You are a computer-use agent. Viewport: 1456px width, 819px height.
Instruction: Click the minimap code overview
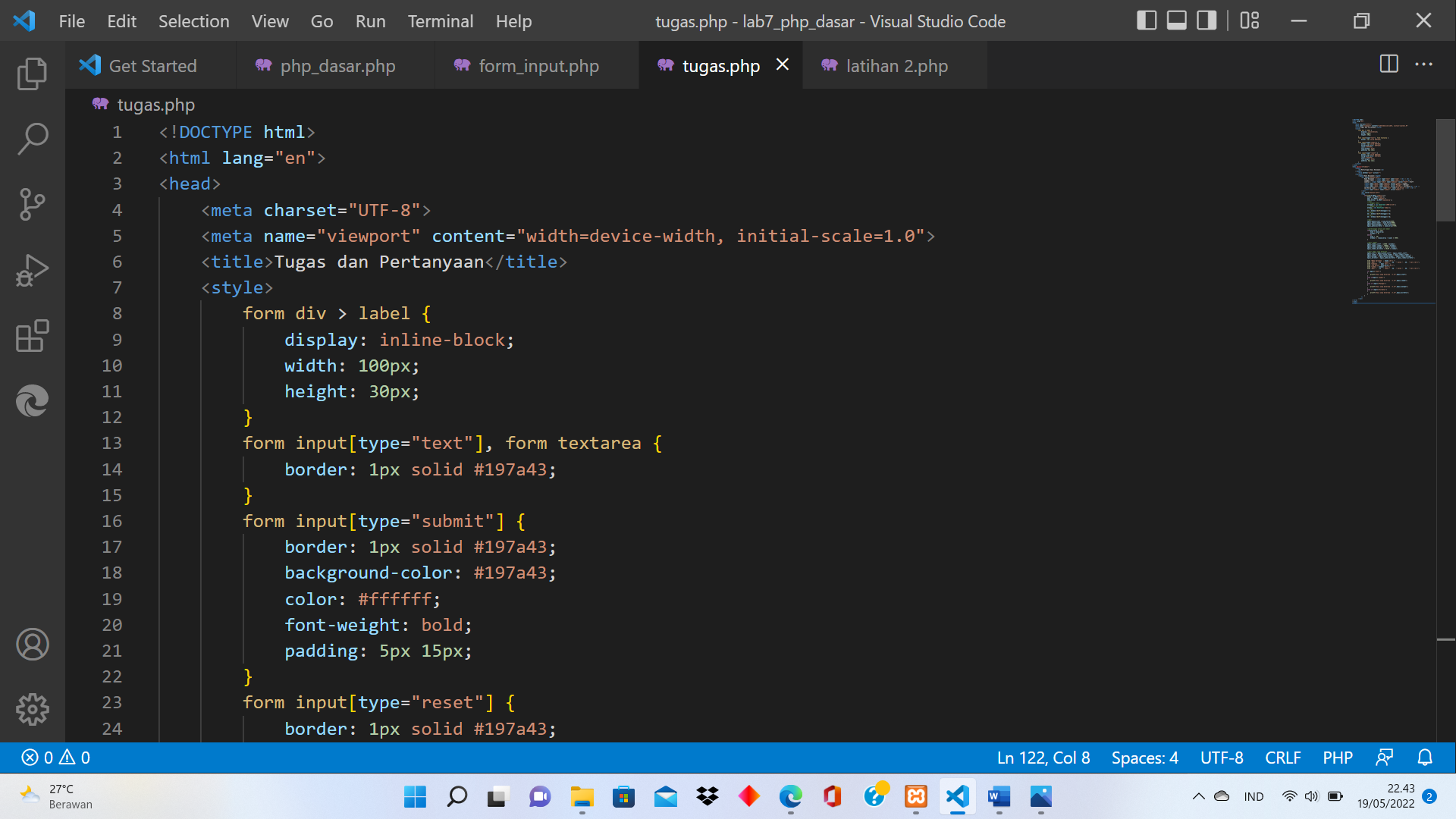(x=1392, y=210)
